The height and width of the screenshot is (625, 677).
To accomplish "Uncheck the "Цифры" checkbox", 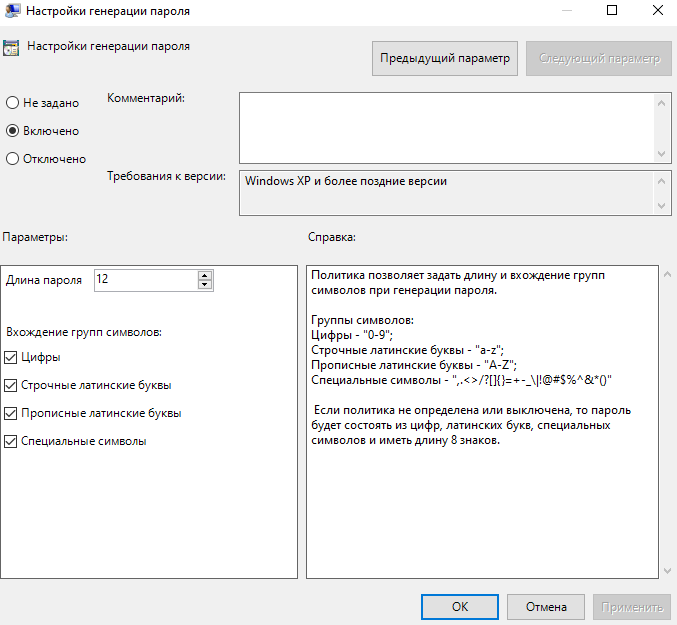I will pos(11,357).
